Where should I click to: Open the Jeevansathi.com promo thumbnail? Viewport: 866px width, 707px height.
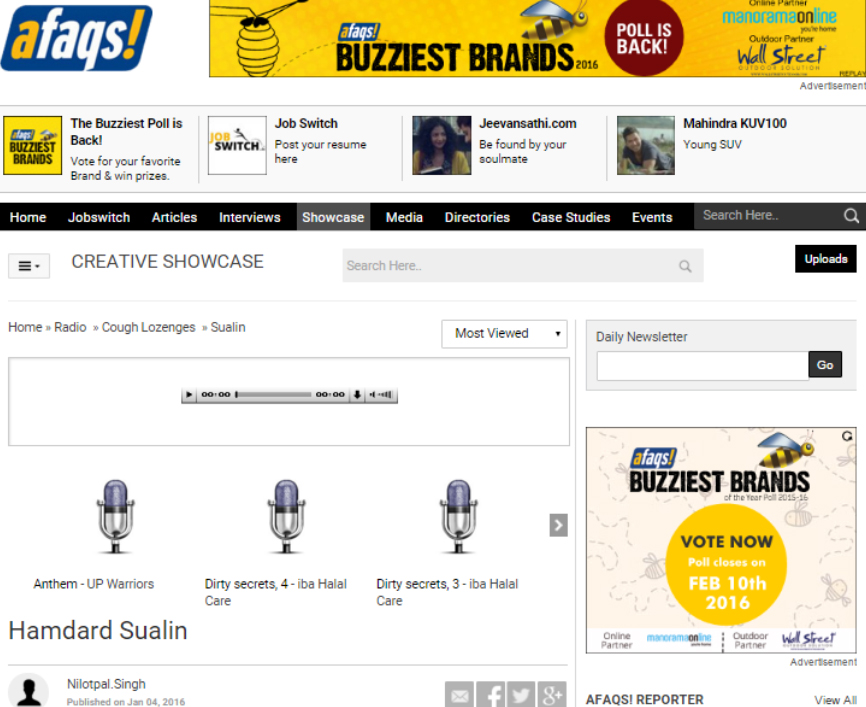442,145
